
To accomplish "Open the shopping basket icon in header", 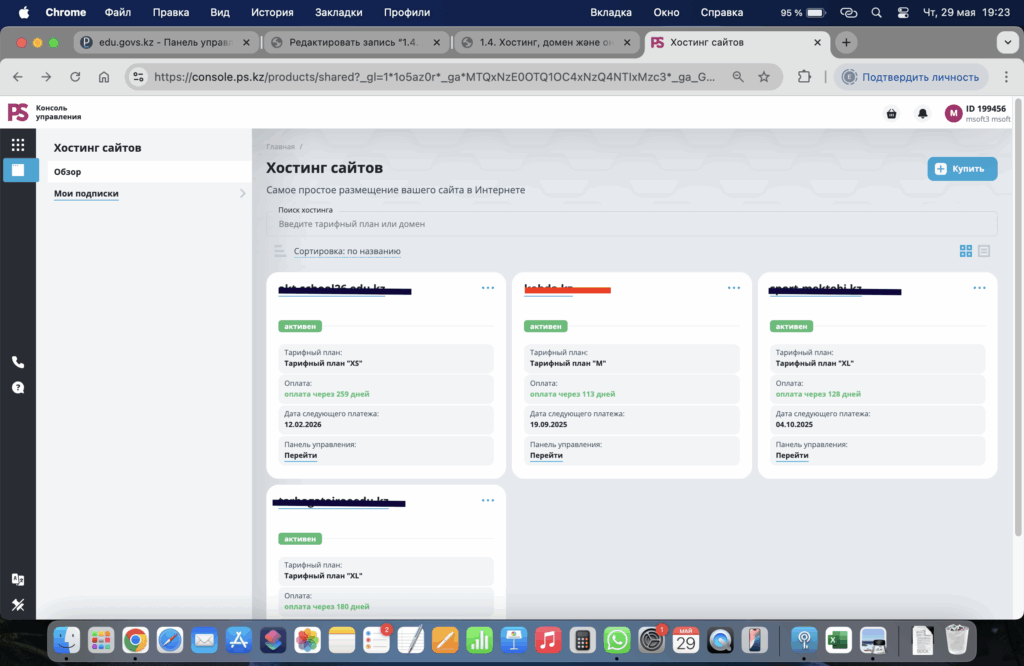I will coord(891,114).
